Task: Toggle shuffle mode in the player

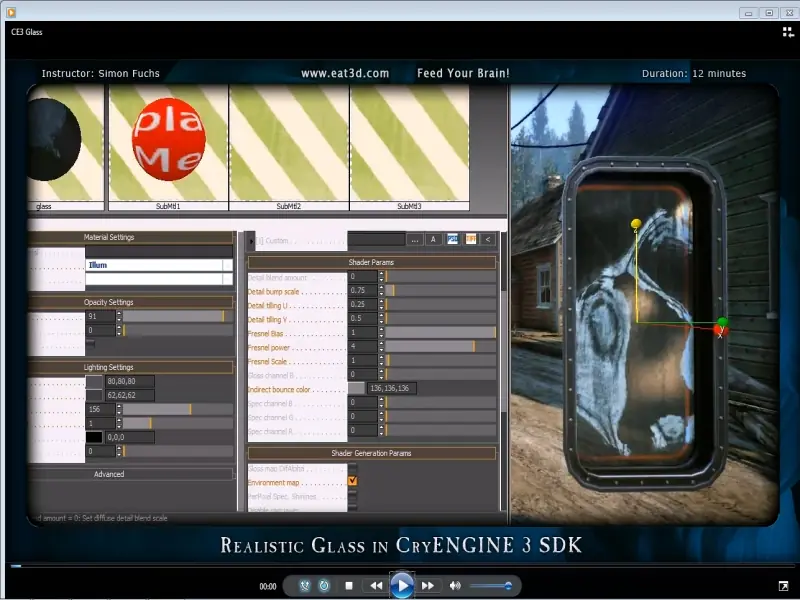Action: point(305,586)
